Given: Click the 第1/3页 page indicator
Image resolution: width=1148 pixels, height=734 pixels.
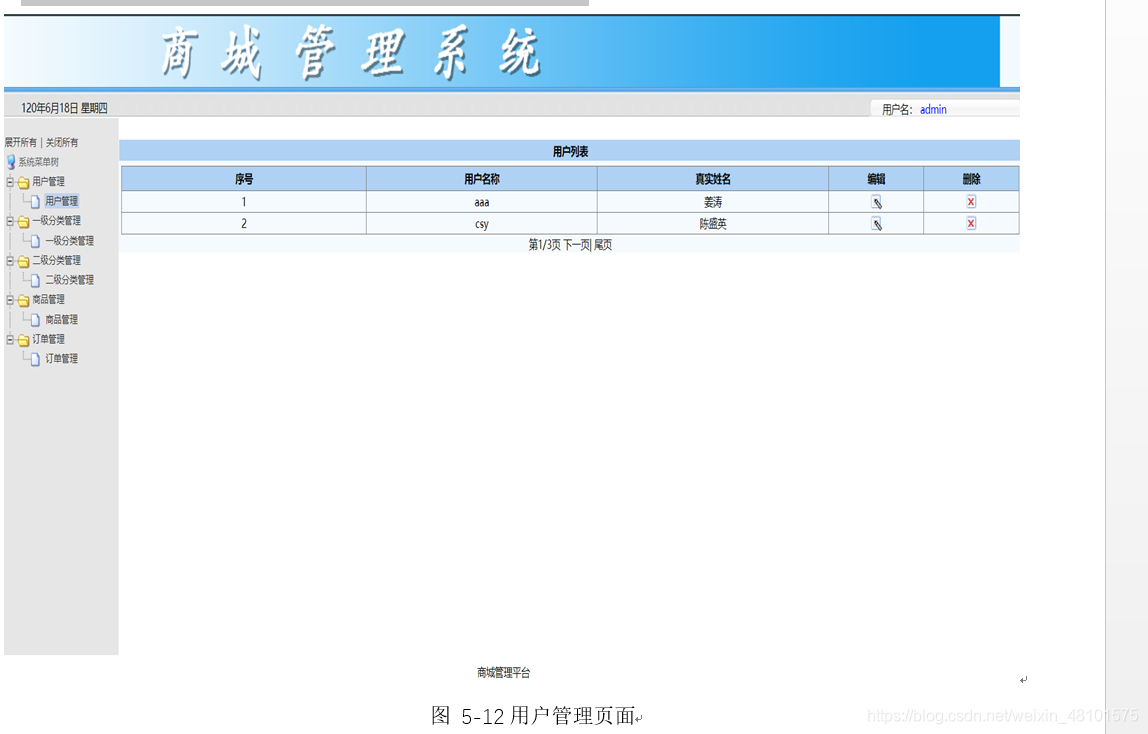Looking at the screenshot, I should point(544,244).
